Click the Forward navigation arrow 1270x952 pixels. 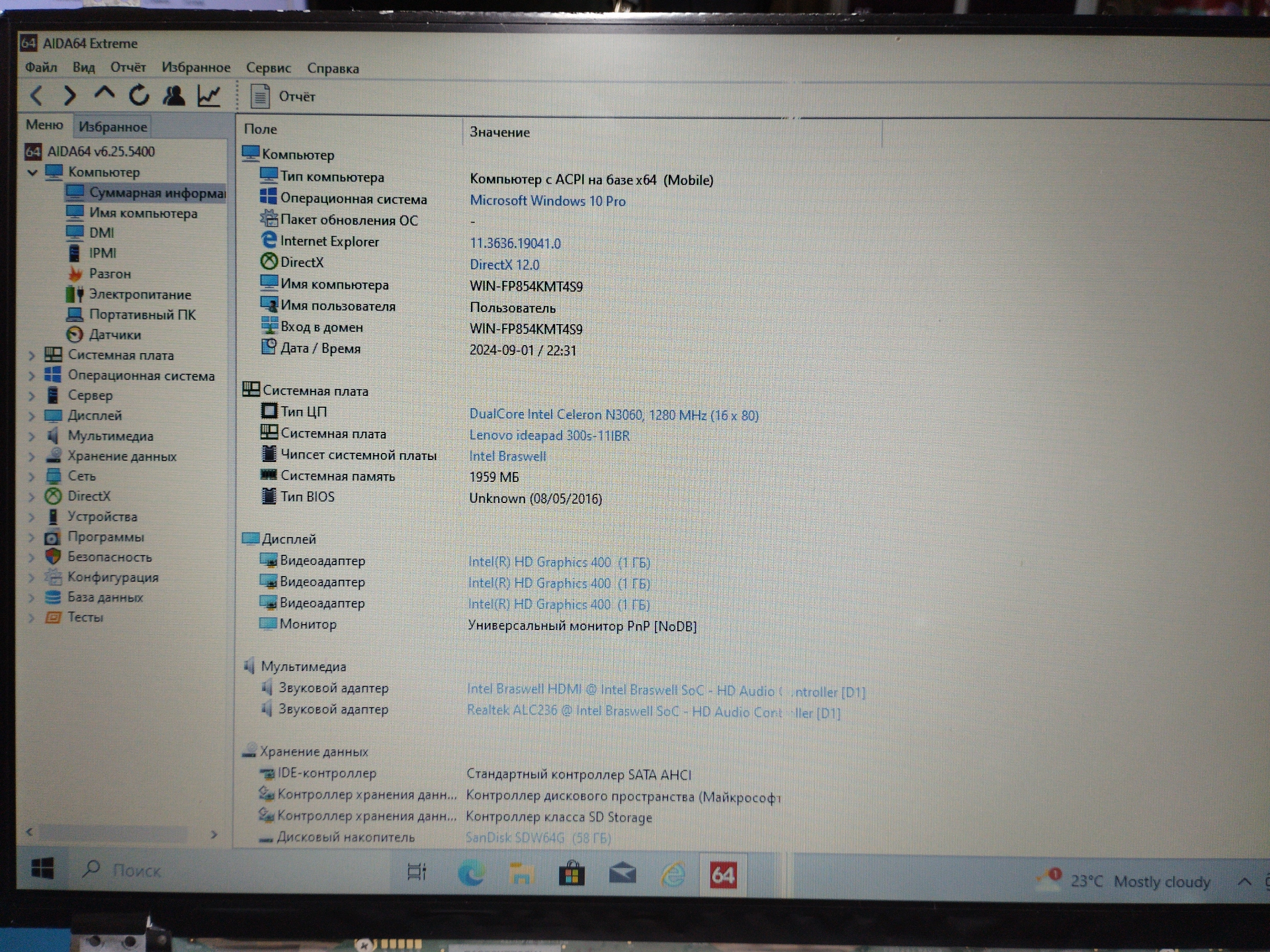point(69,96)
